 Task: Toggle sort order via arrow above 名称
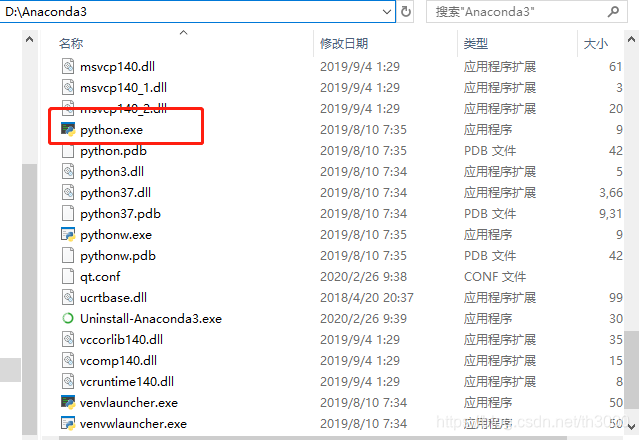coord(184,33)
